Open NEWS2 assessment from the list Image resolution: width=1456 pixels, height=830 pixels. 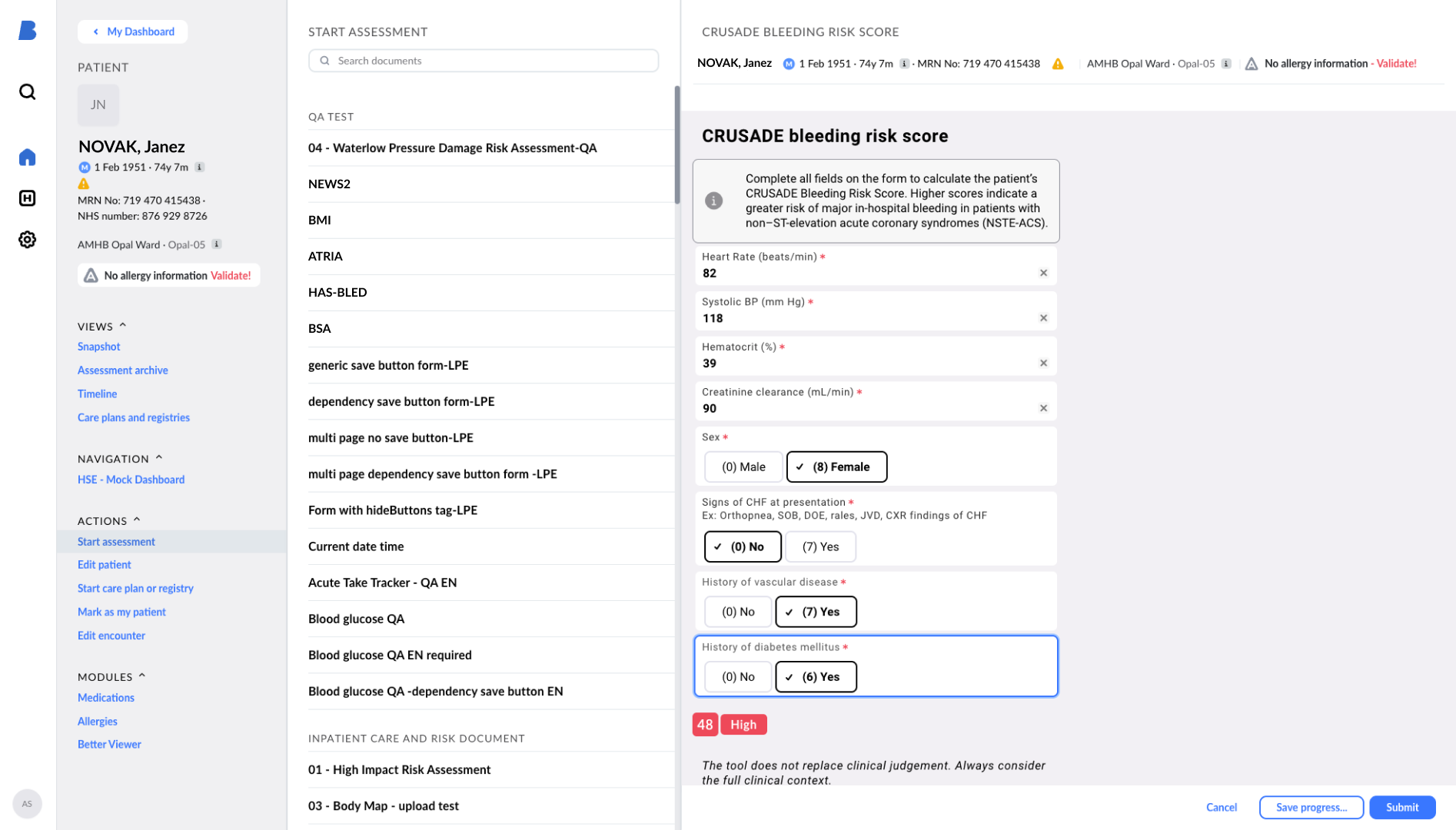pyautogui.click(x=329, y=184)
